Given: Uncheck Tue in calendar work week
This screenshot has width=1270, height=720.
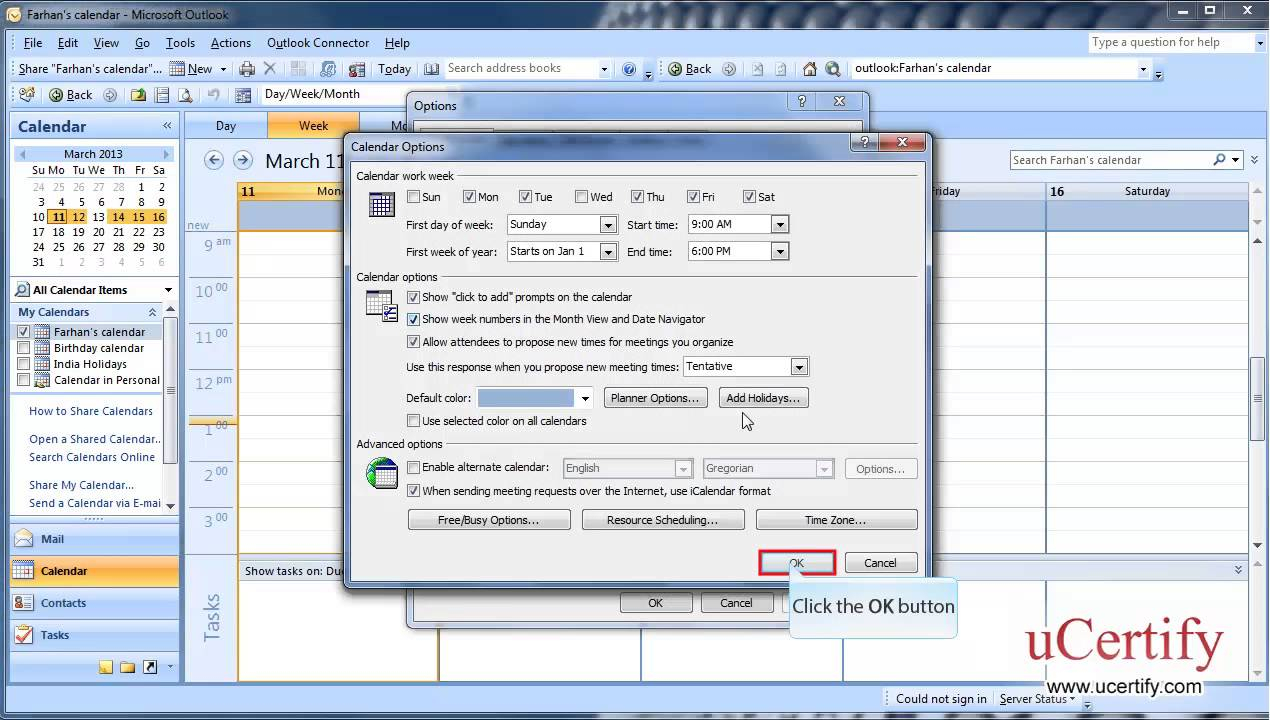Looking at the screenshot, I should pos(525,197).
